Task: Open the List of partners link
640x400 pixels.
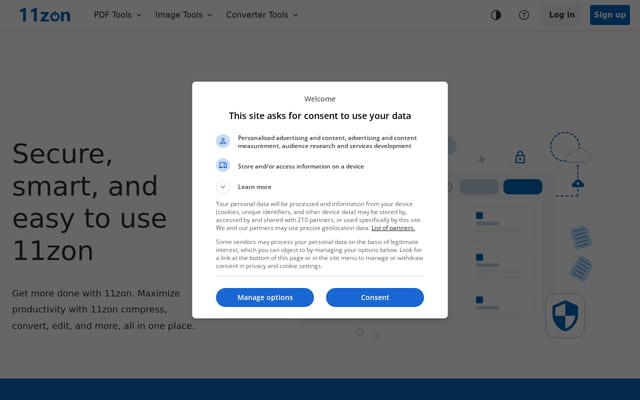Action: 393,228
